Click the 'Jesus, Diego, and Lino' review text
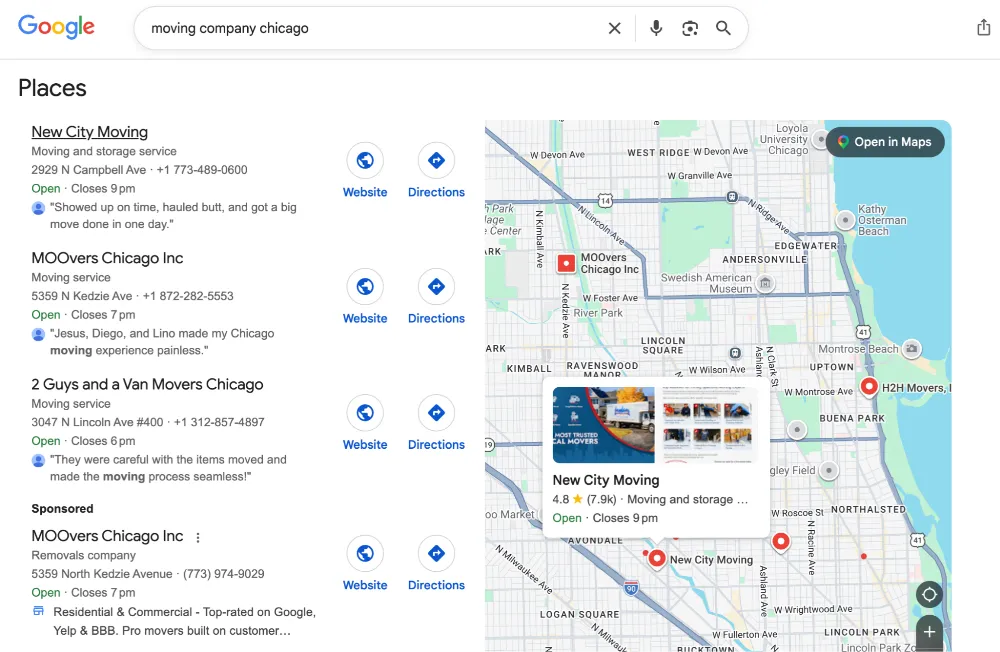This screenshot has height=652, width=1000. click(x=162, y=342)
